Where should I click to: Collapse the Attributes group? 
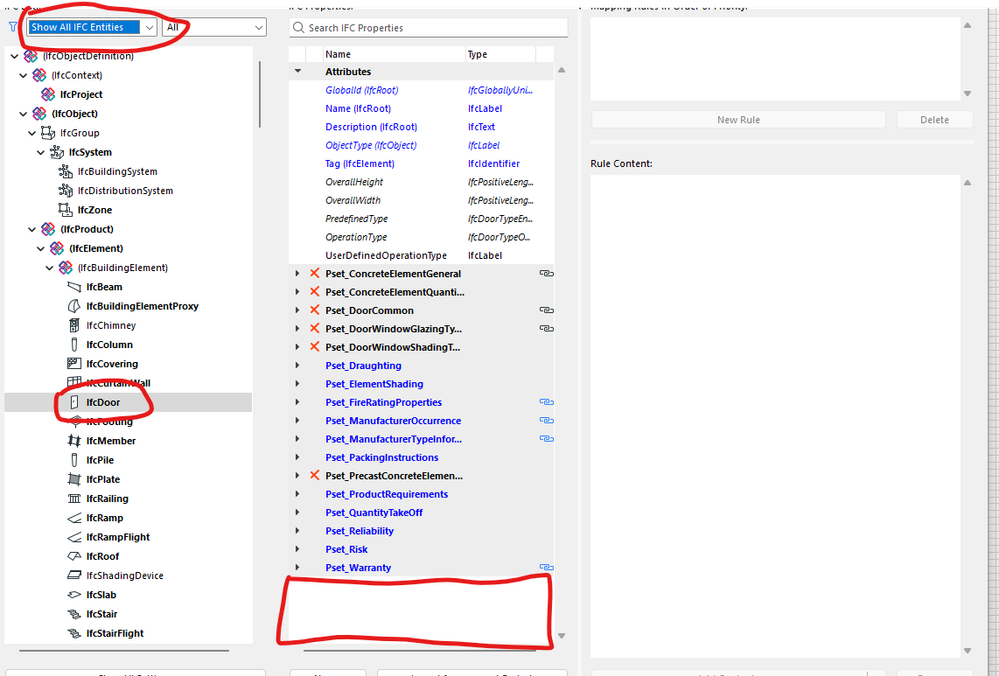tap(298, 71)
